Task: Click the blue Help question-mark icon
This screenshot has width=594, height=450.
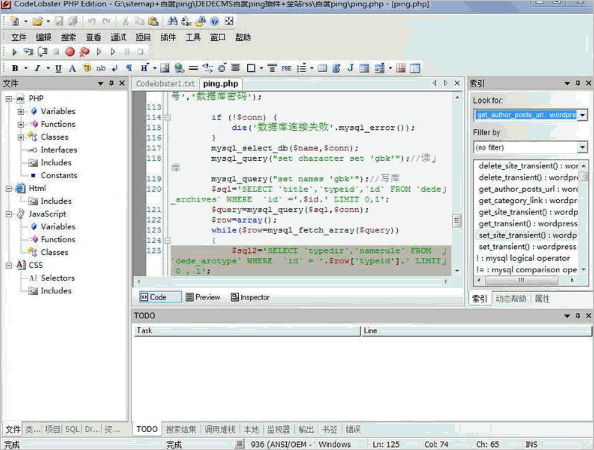Action: click(x=215, y=21)
